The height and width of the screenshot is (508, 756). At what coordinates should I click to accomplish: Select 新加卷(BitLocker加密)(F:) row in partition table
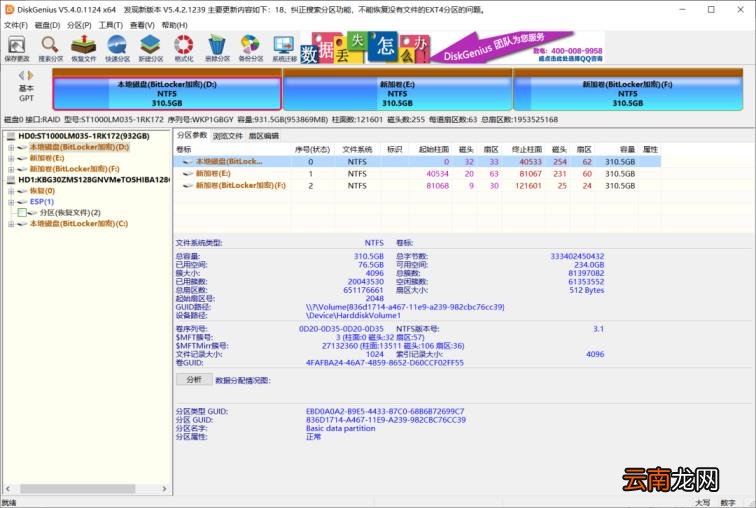point(417,186)
